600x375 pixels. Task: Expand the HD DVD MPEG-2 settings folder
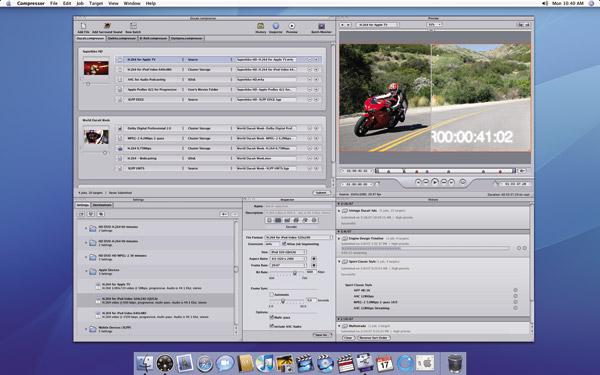click(86, 257)
